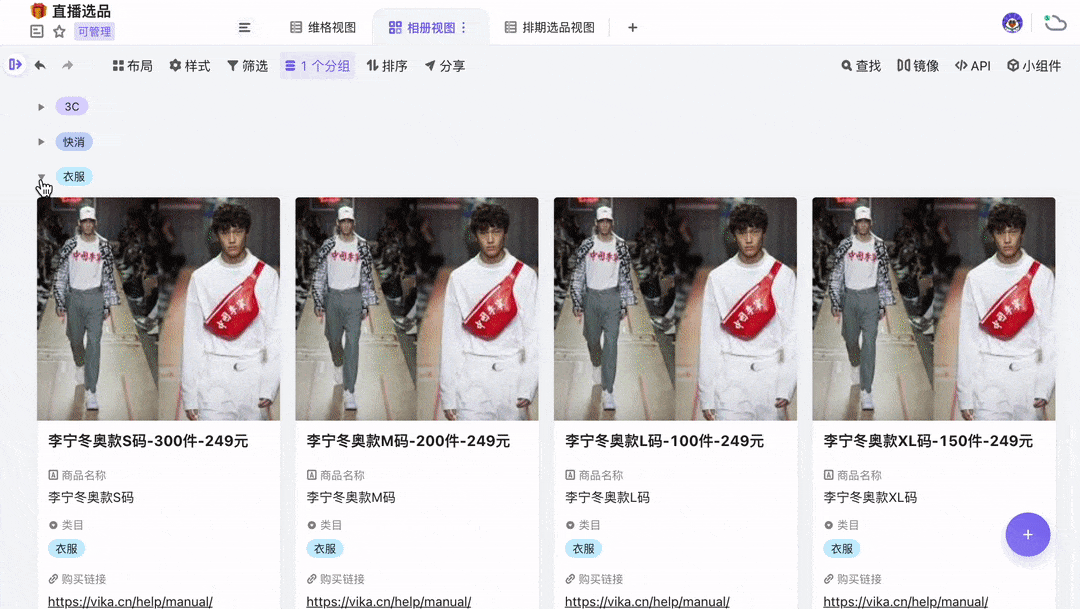Open the 筛选 filter panel

247,63
